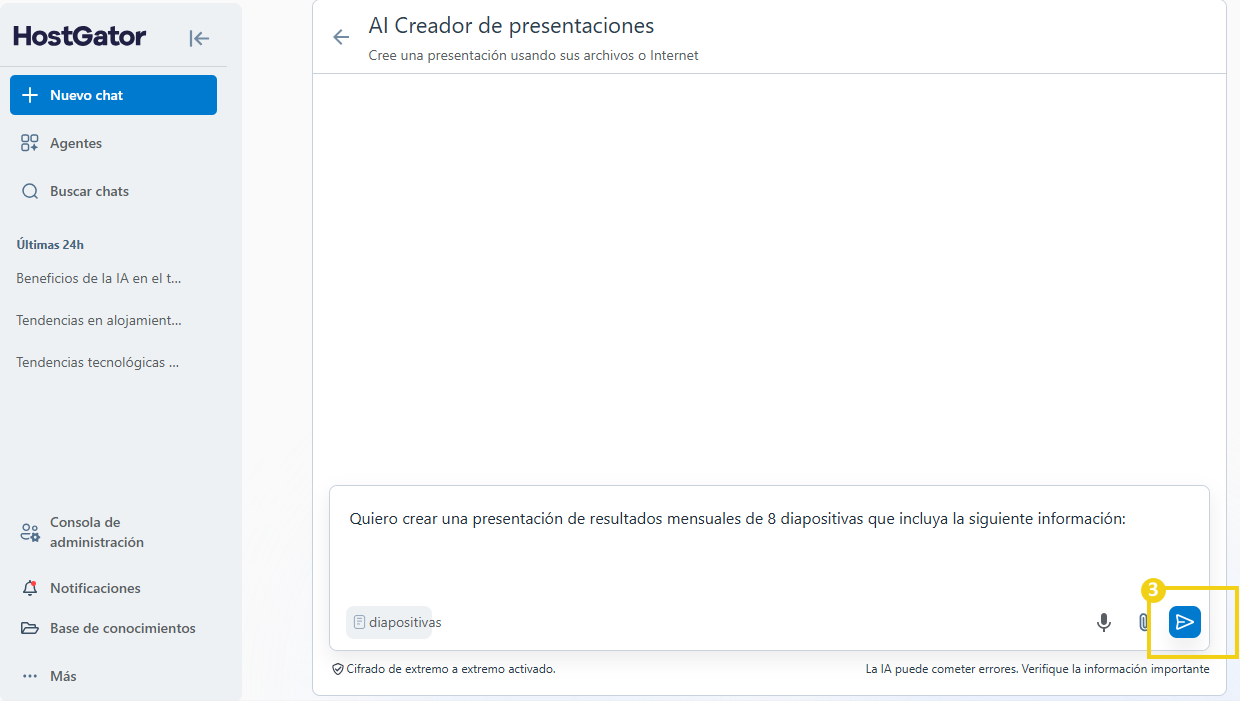Click the paperclip attach file icon
Image resolution: width=1240 pixels, height=701 pixels.
click(x=1144, y=622)
